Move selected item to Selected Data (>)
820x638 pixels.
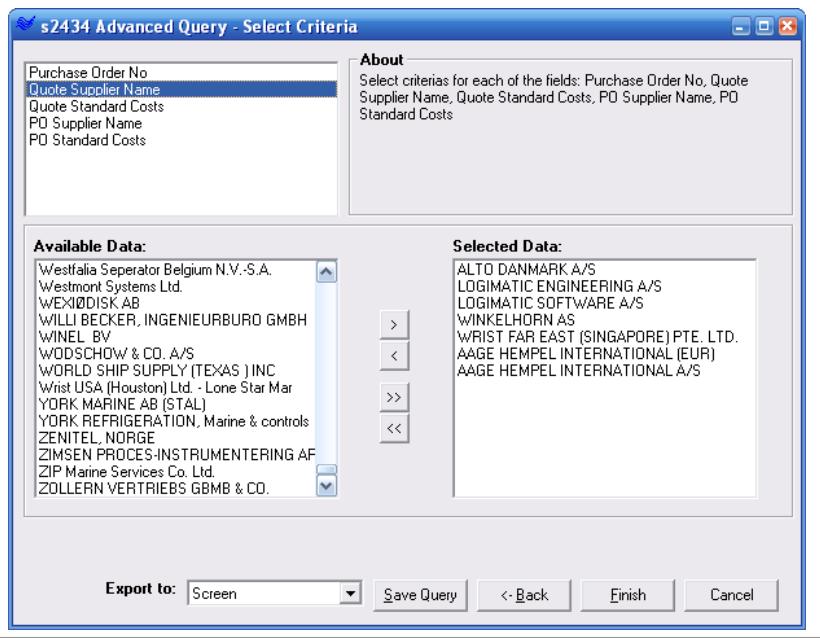(x=394, y=325)
